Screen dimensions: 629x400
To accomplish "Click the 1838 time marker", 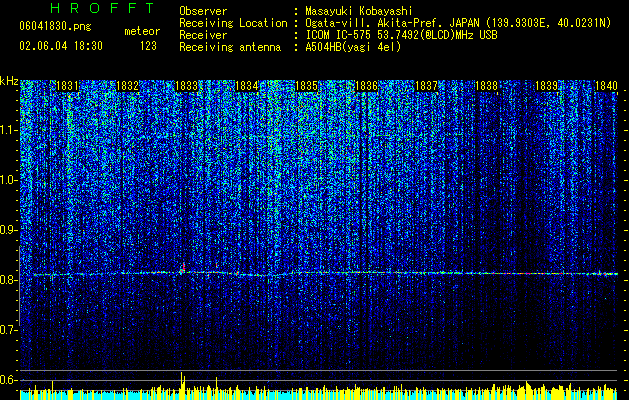I will [486, 86].
